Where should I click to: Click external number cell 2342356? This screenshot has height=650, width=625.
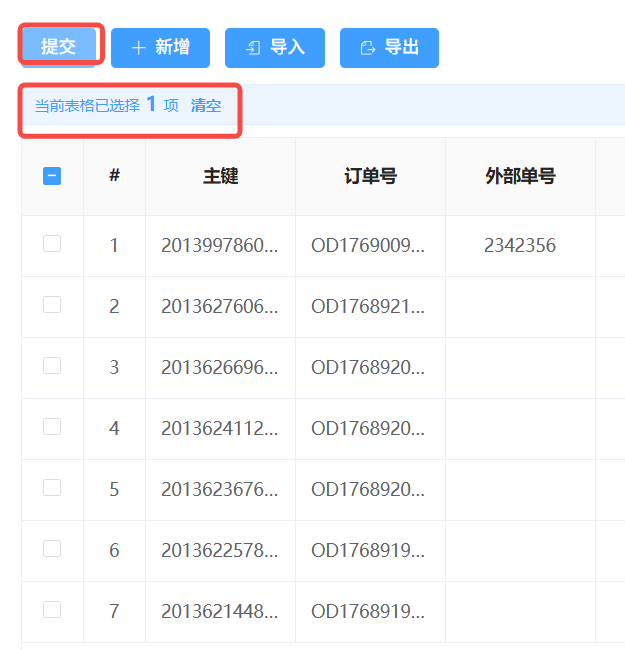point(520,245)
